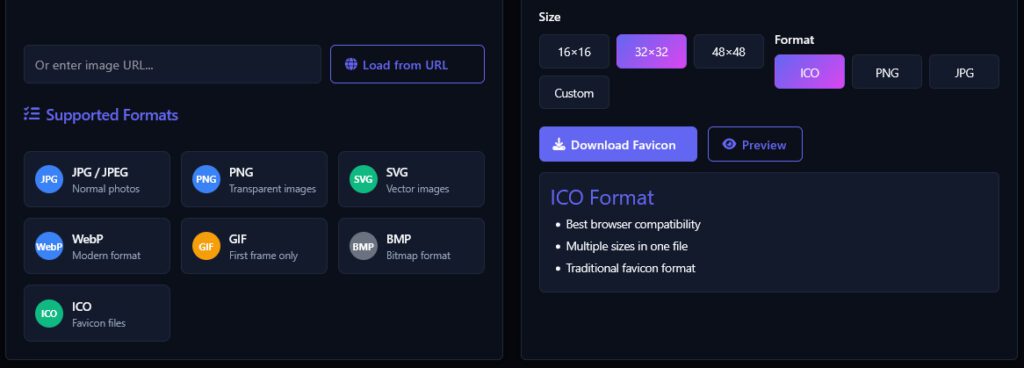The height and width of the screenshot is (368, 1024).
Task: Click the orange GIF circle icon
Action: click(206, 246)
